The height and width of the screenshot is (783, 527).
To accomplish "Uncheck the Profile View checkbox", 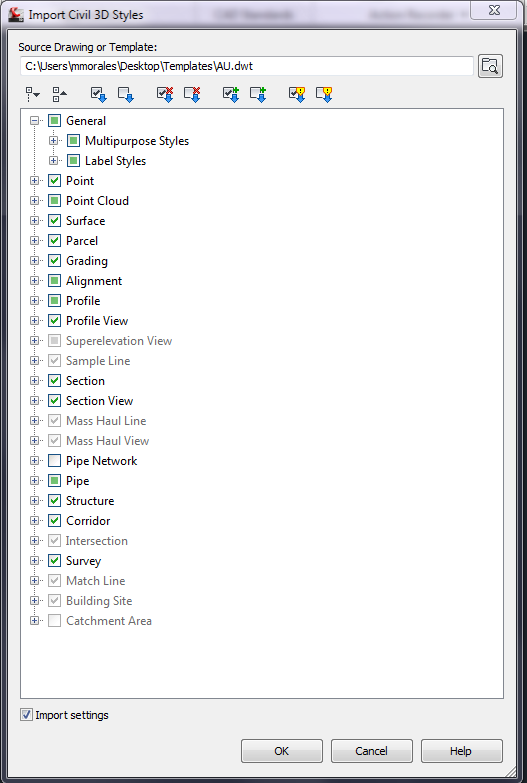I will pyautogui.click(x=54, y=320).
